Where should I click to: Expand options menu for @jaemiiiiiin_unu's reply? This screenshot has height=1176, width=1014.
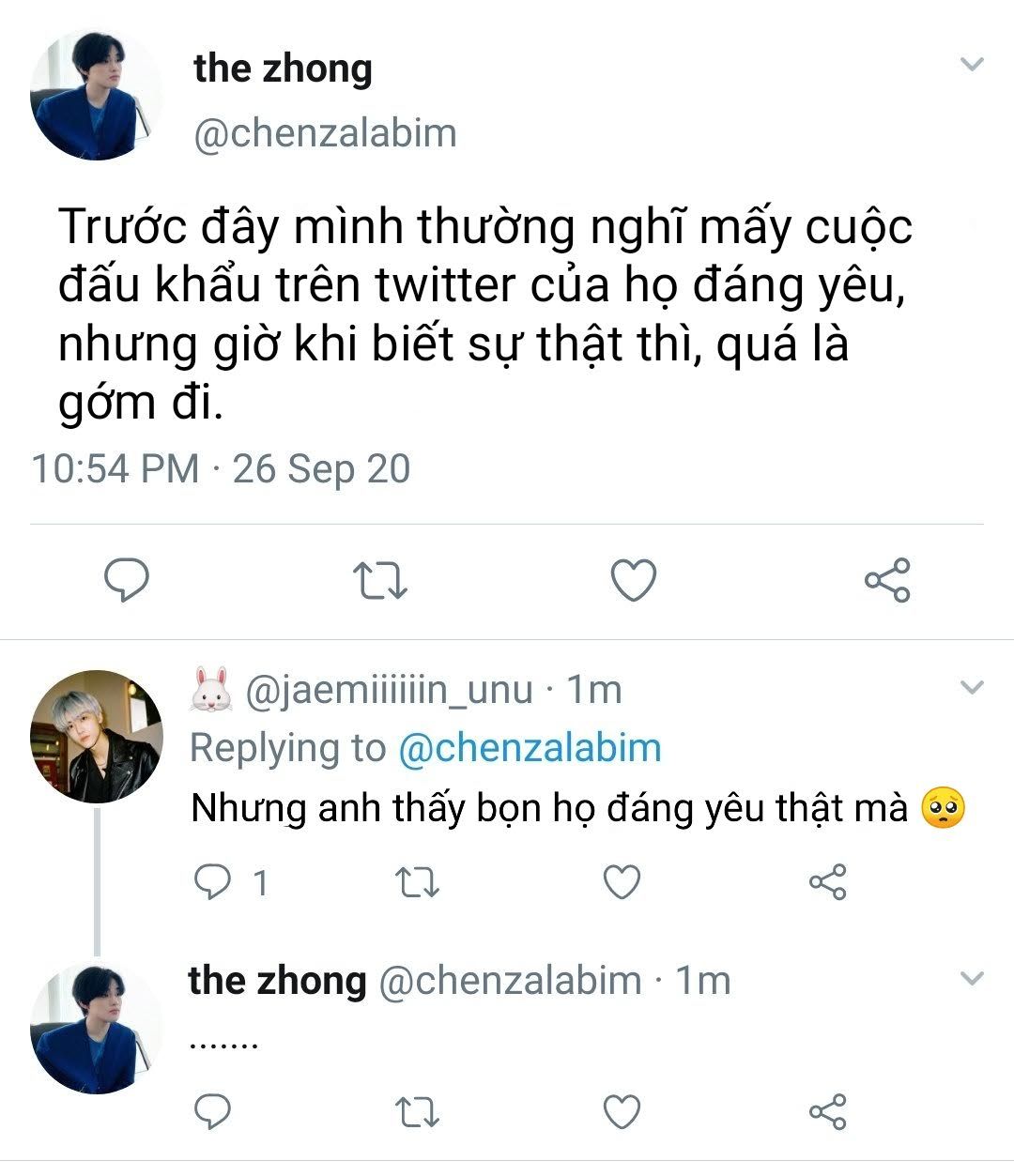pyautogui.click(x=973, y=688)
